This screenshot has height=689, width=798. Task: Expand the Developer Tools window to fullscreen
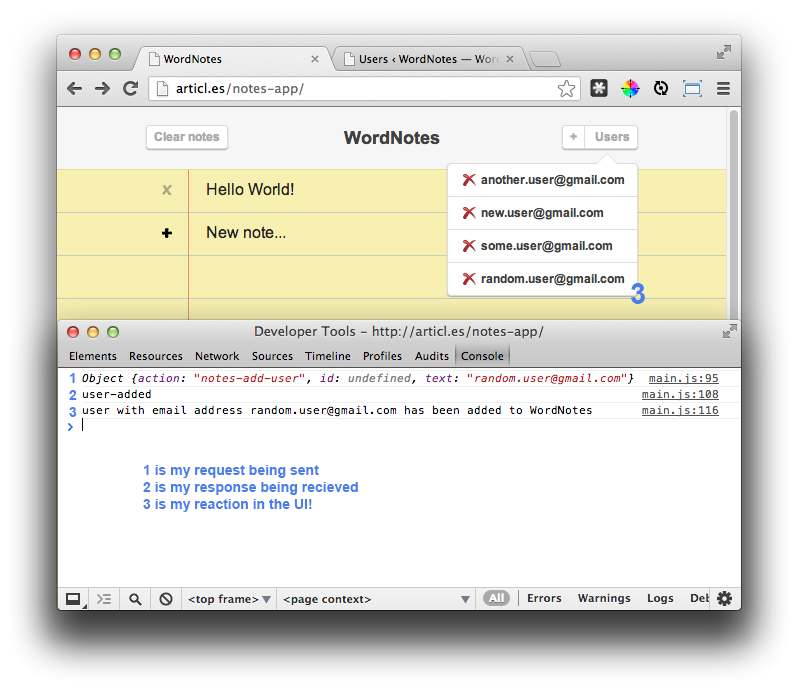click(x=730, y=331)
